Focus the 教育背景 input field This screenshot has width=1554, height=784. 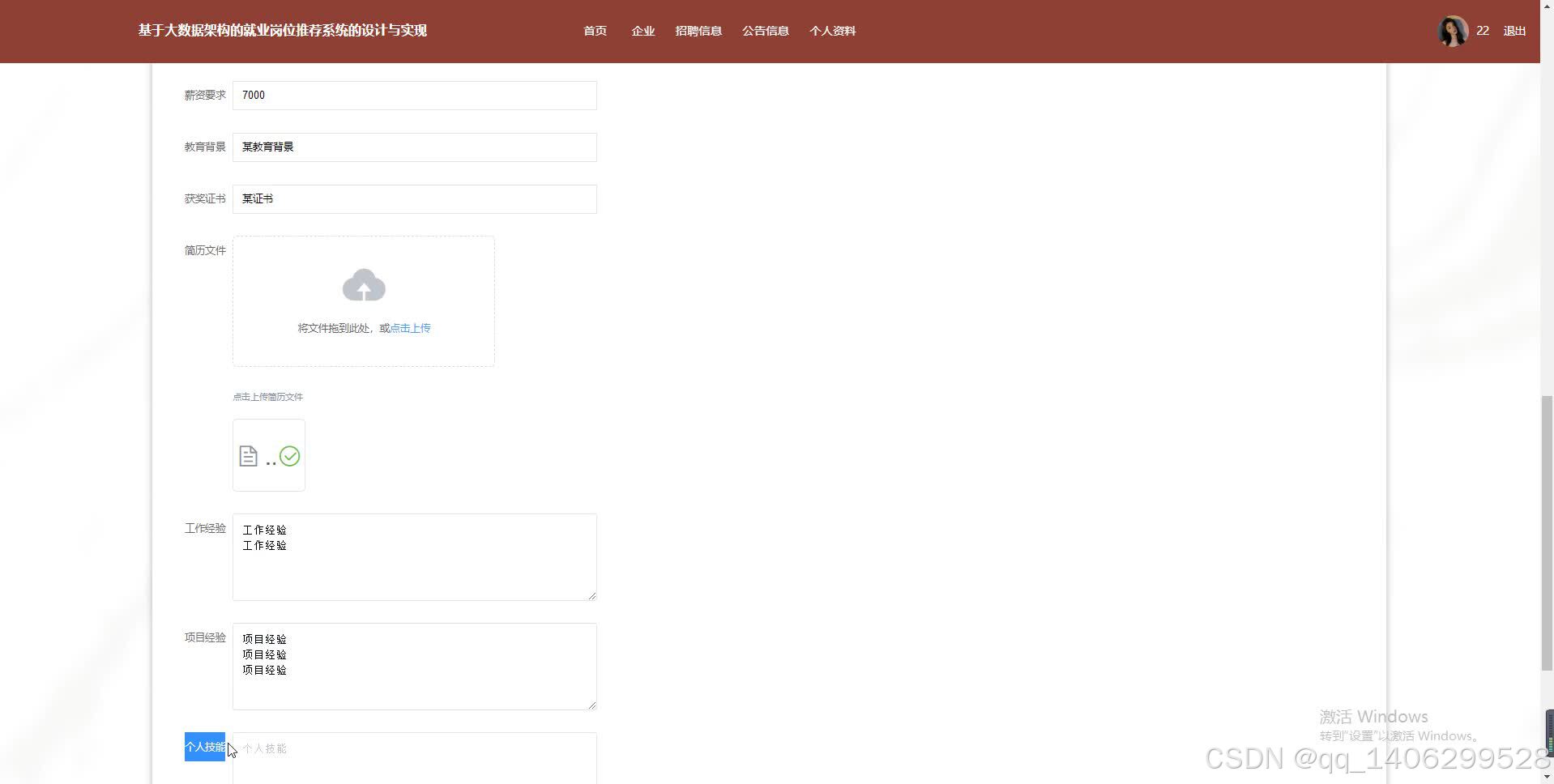[415, 147]
